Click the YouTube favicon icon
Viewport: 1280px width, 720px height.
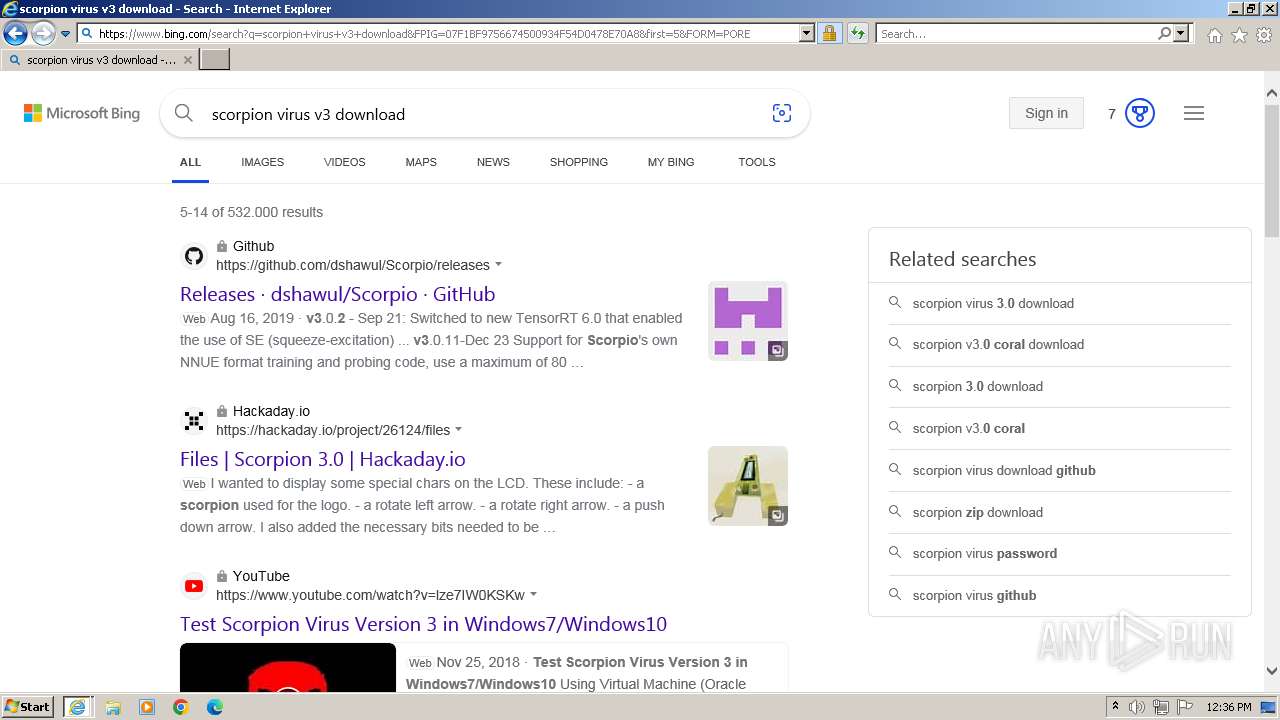(194, 586)
